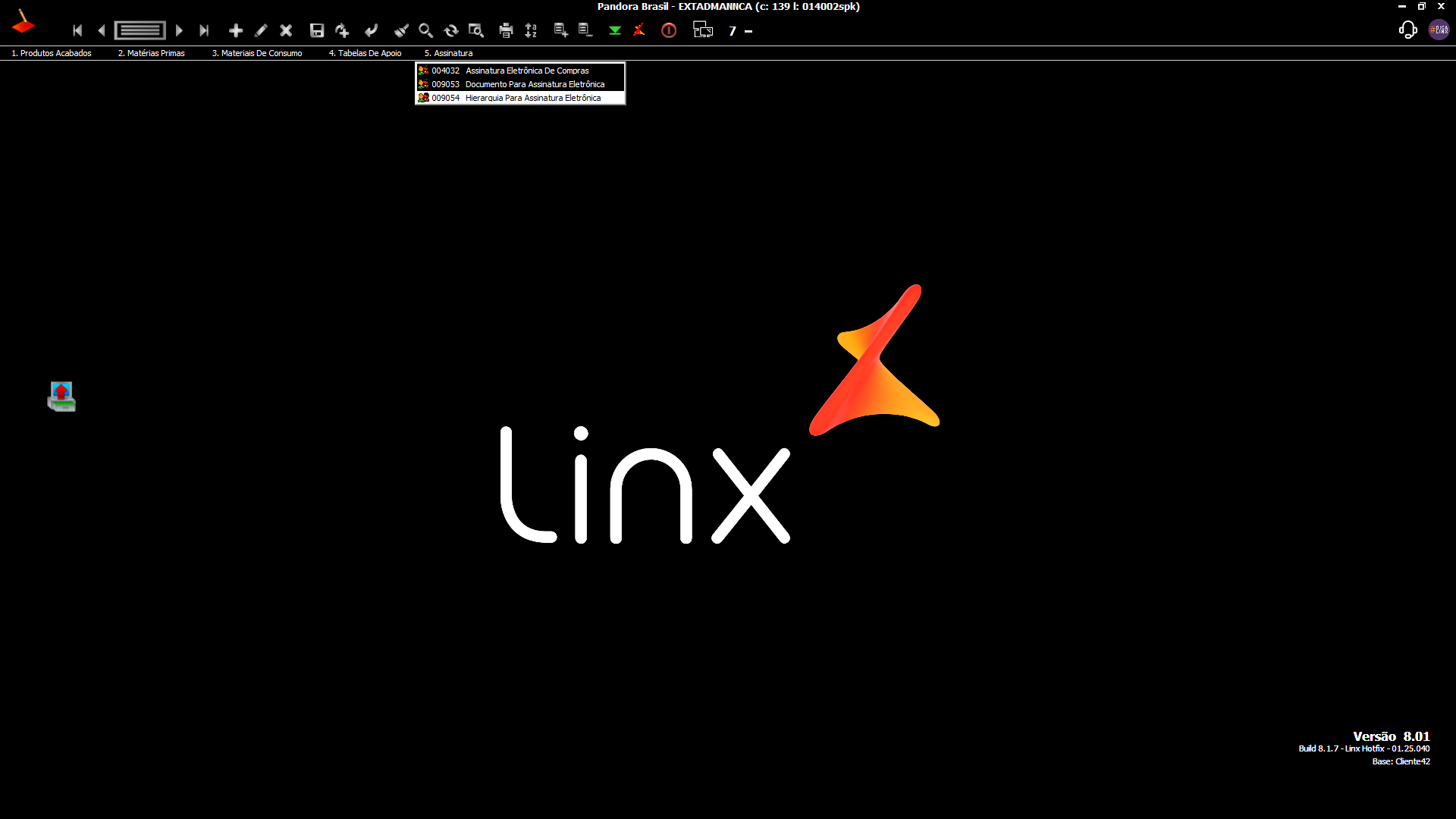
Task: Click the A-Z sort icon
Action: point(531,31)
